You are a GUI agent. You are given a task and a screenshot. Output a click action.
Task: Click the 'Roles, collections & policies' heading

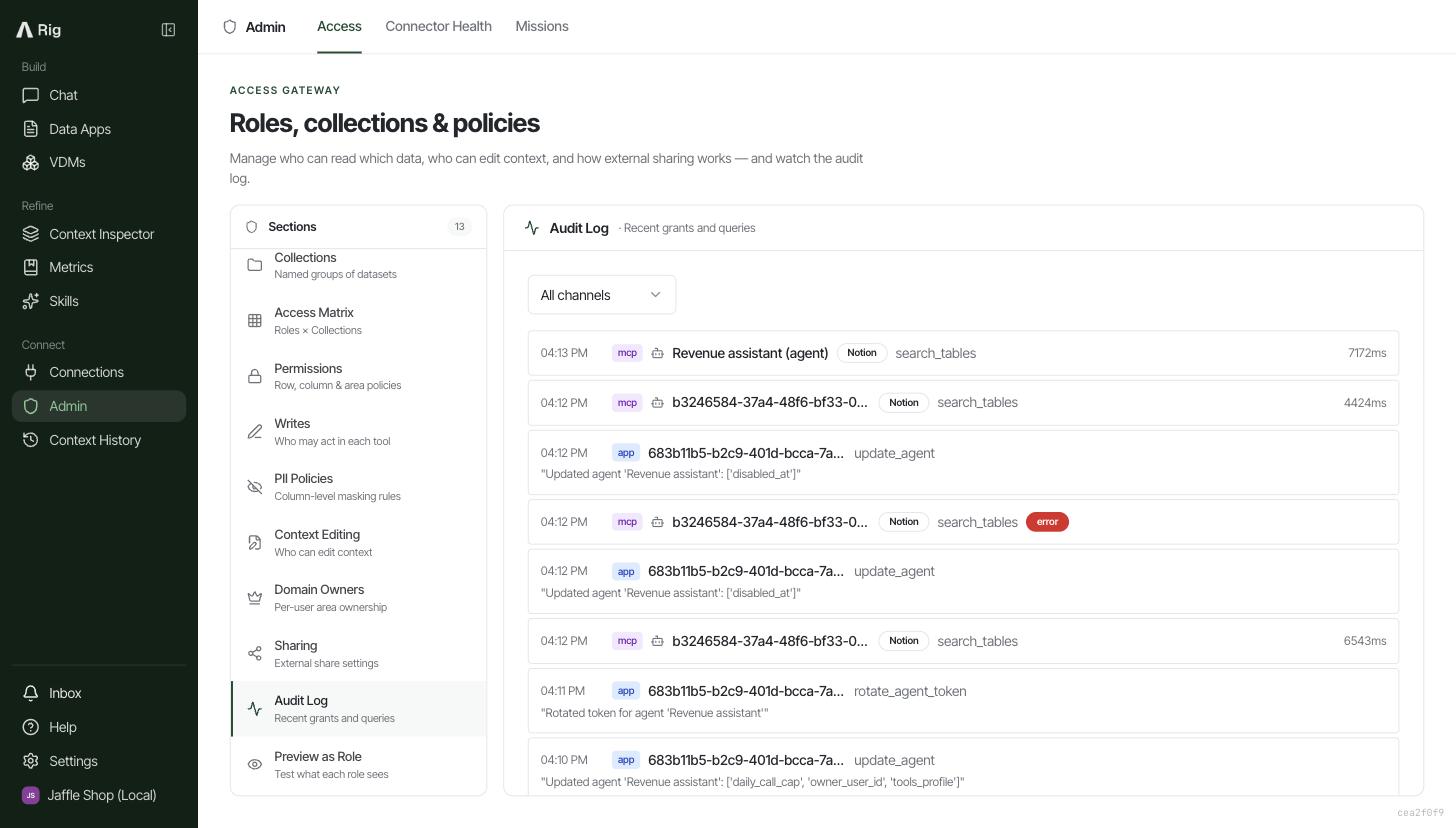385,123
